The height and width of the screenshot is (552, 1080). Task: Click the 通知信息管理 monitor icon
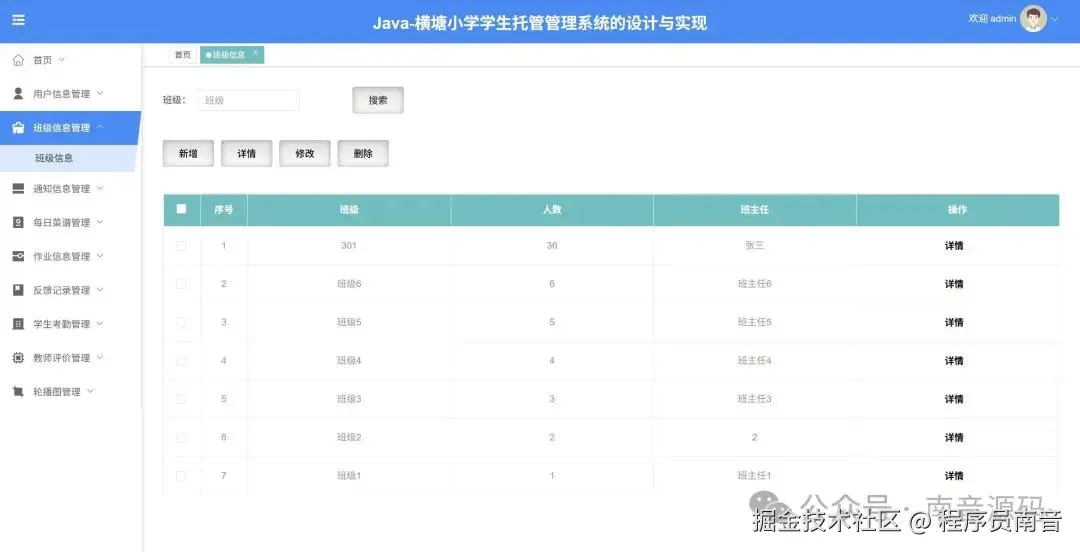[x=19, y=189]
